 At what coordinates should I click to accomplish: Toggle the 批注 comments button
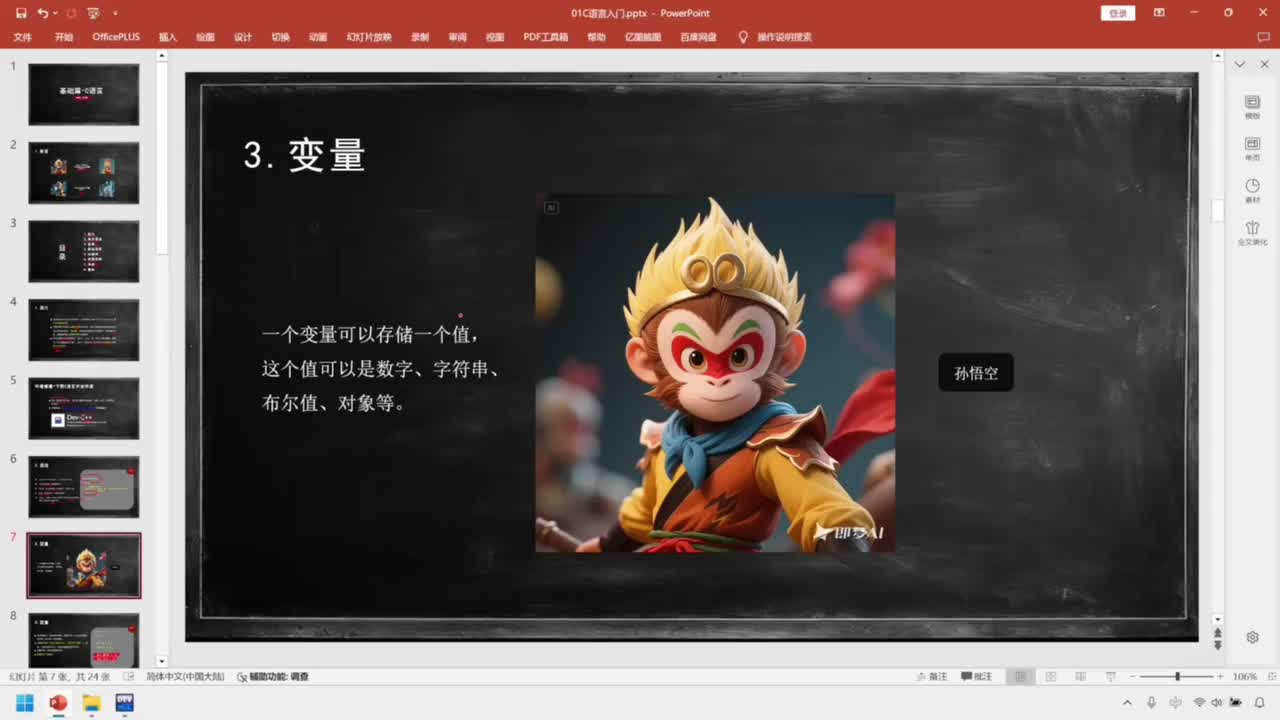pos(977,677)
